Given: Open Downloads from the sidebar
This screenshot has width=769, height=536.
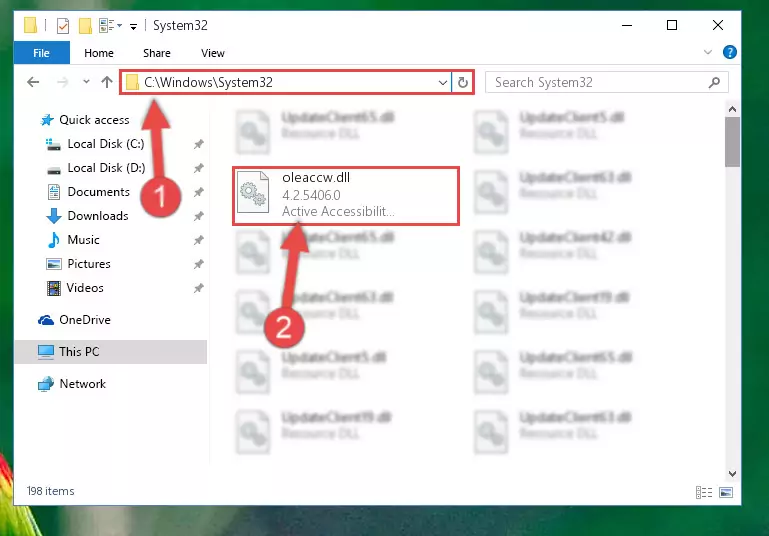Looking at the screenshot, I should click(x=98, y=216).
